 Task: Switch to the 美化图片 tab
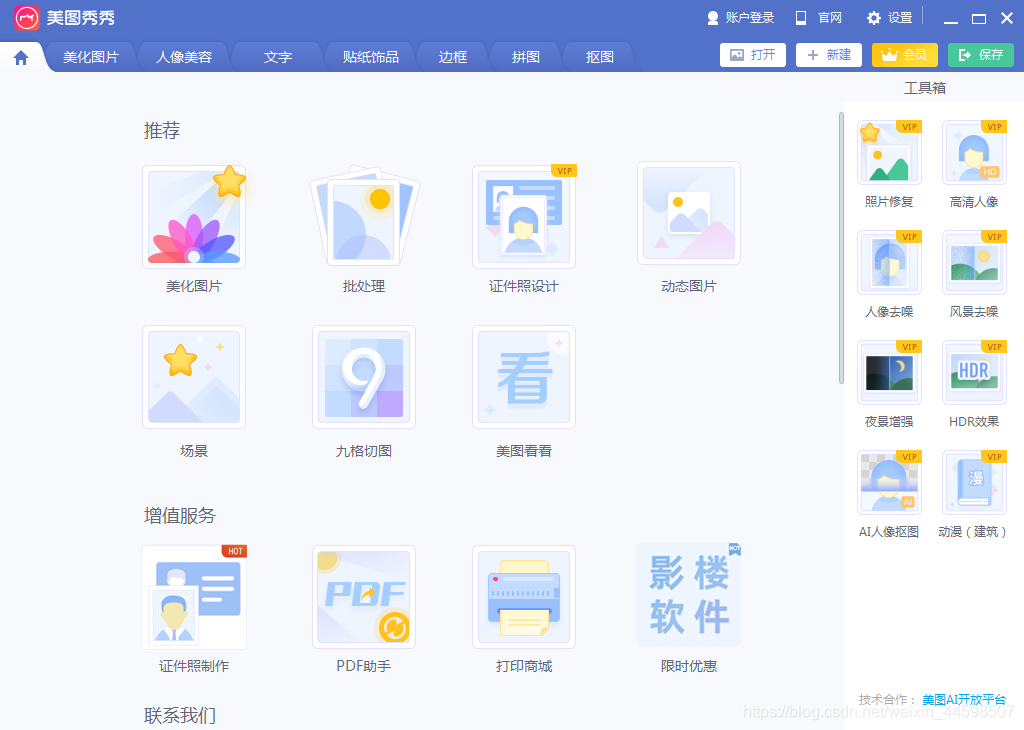tap(91, 57)
